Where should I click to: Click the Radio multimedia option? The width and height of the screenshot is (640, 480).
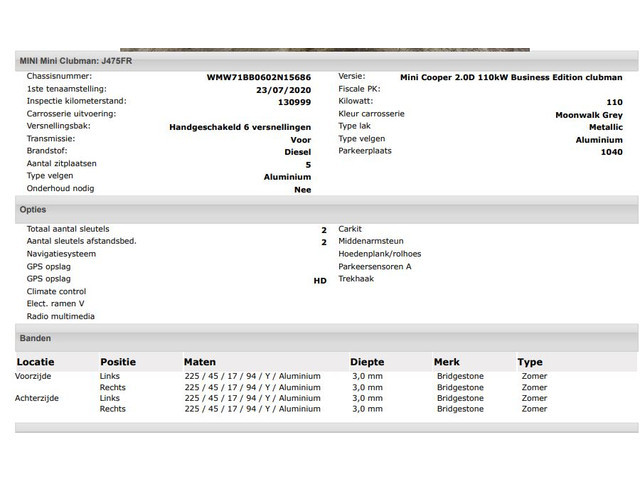(x=60, y=316)
